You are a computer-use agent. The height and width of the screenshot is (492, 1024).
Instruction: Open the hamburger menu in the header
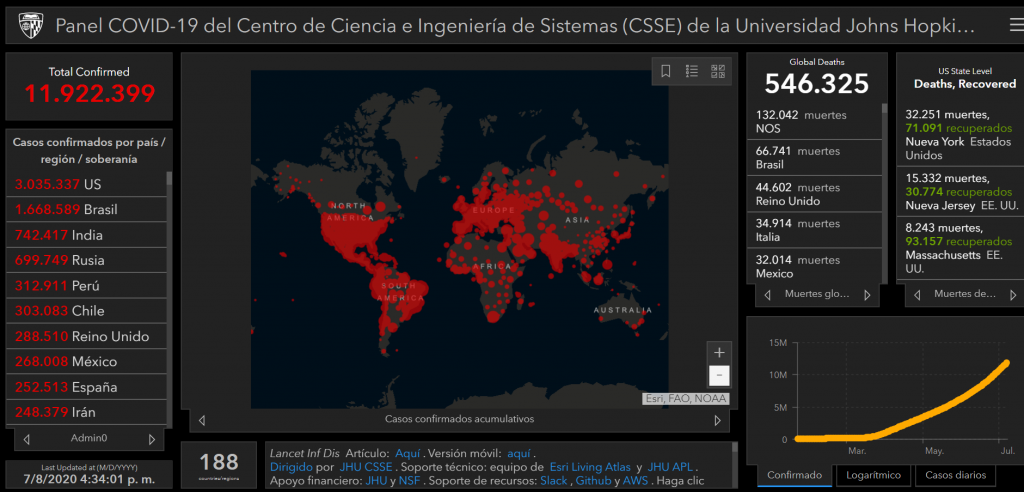point(1016,25)
